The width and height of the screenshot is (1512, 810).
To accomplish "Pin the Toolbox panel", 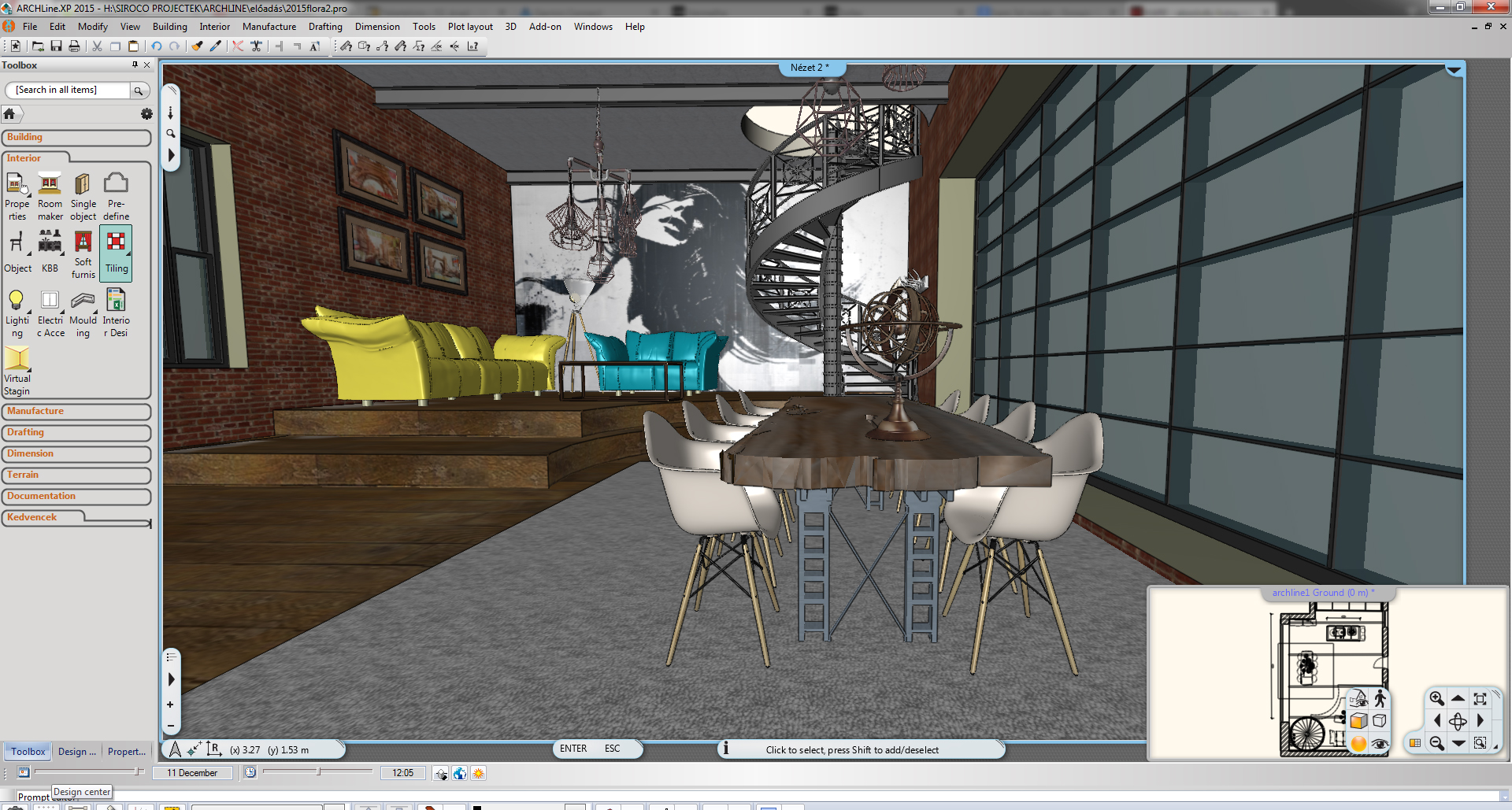I will coord(135,65).
